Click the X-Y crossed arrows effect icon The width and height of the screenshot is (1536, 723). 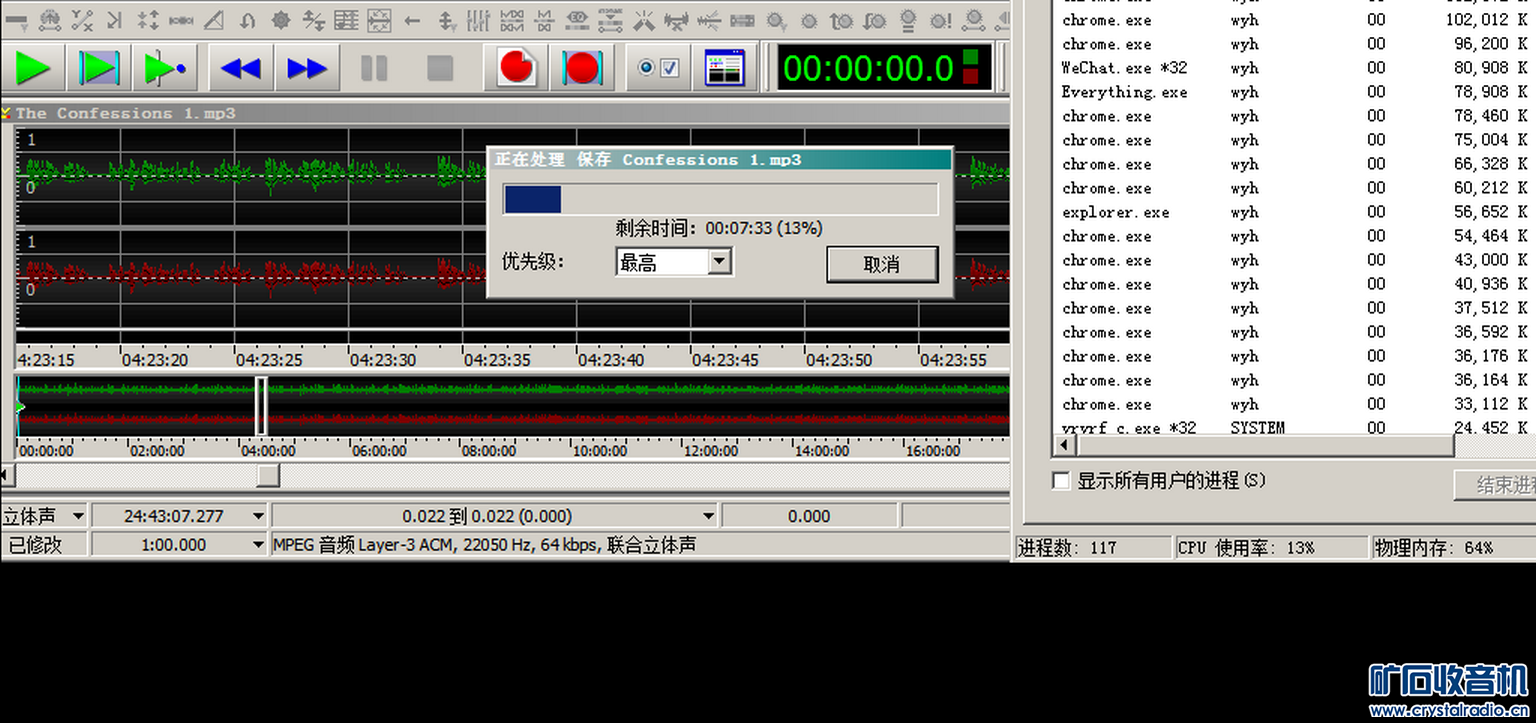82,19
